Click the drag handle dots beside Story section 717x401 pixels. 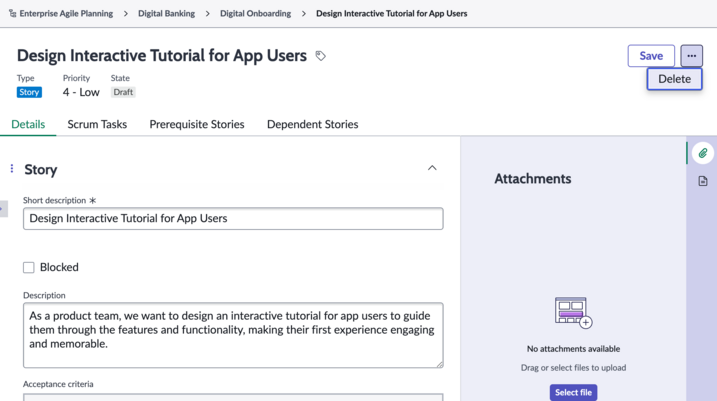coord(12,169)
